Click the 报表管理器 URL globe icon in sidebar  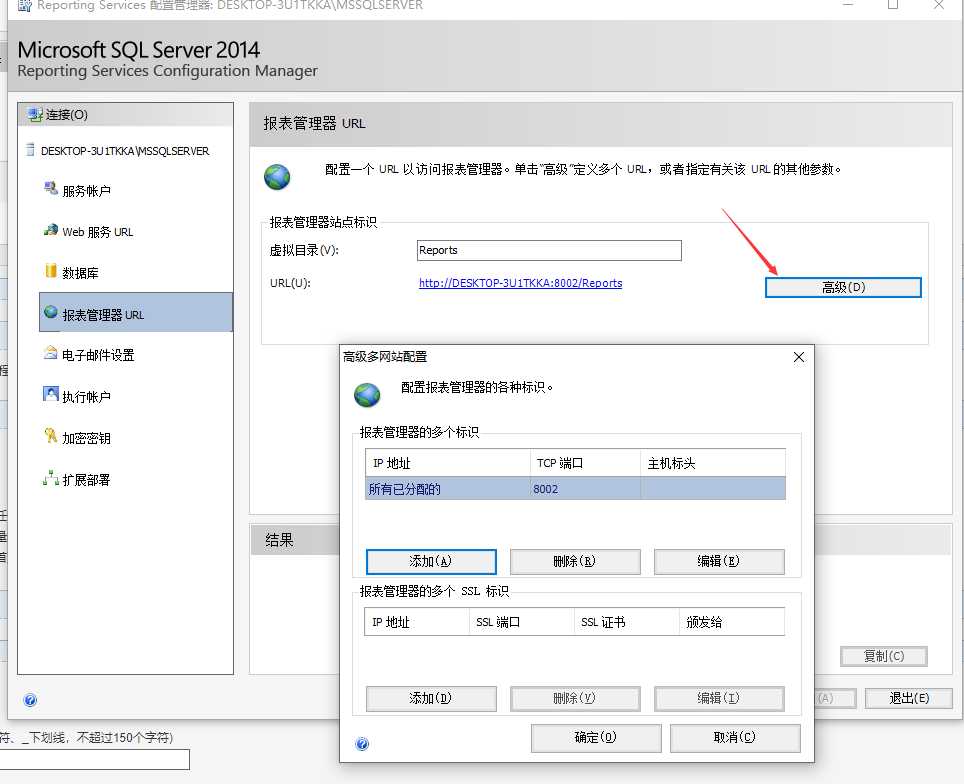(x=50, y=312)
